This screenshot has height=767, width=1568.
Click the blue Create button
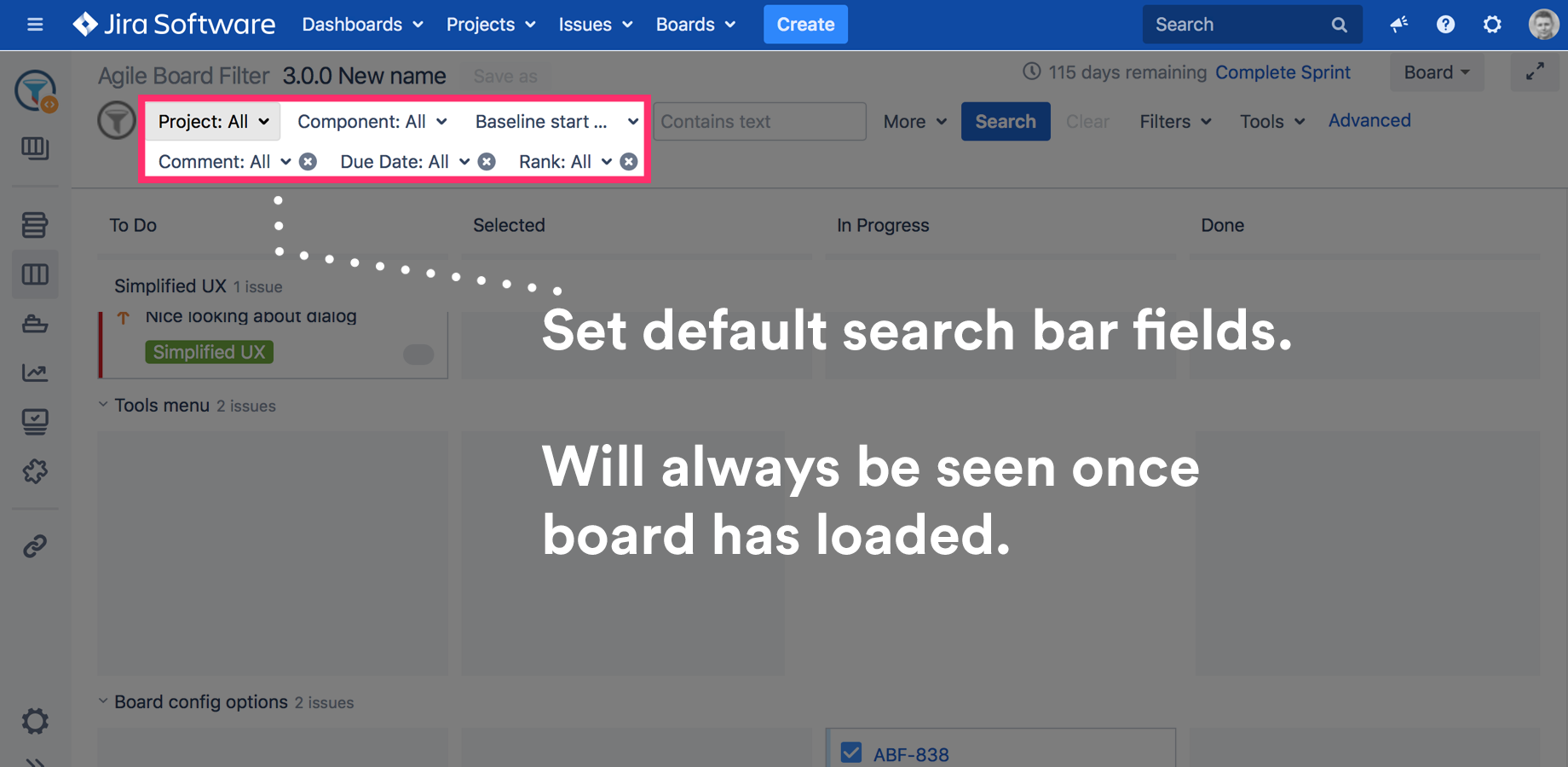pos(805,25)
